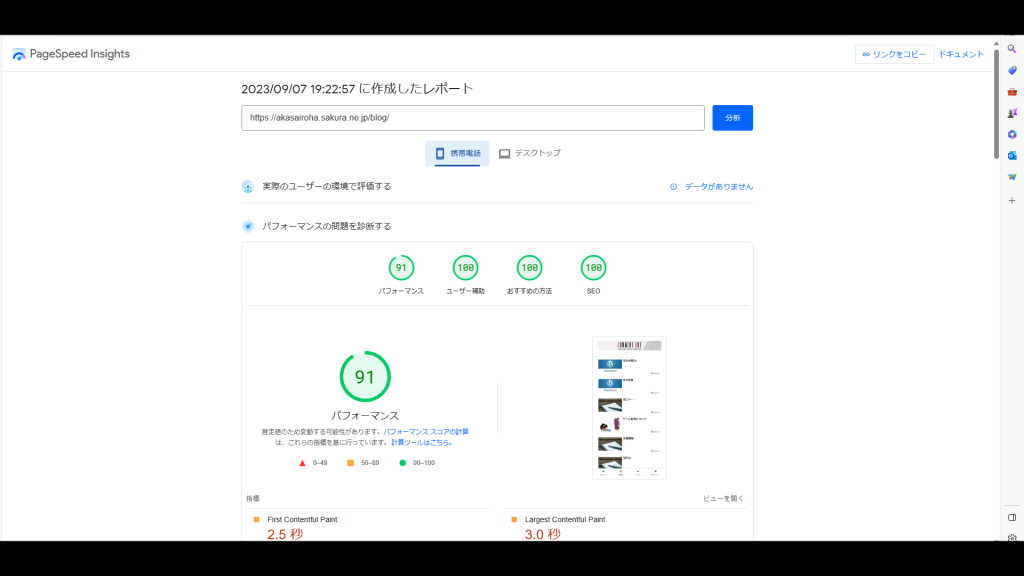Click the 指標 metrics label
The height and width of the screenshot is (576, 1024).
tap(253, 498)
